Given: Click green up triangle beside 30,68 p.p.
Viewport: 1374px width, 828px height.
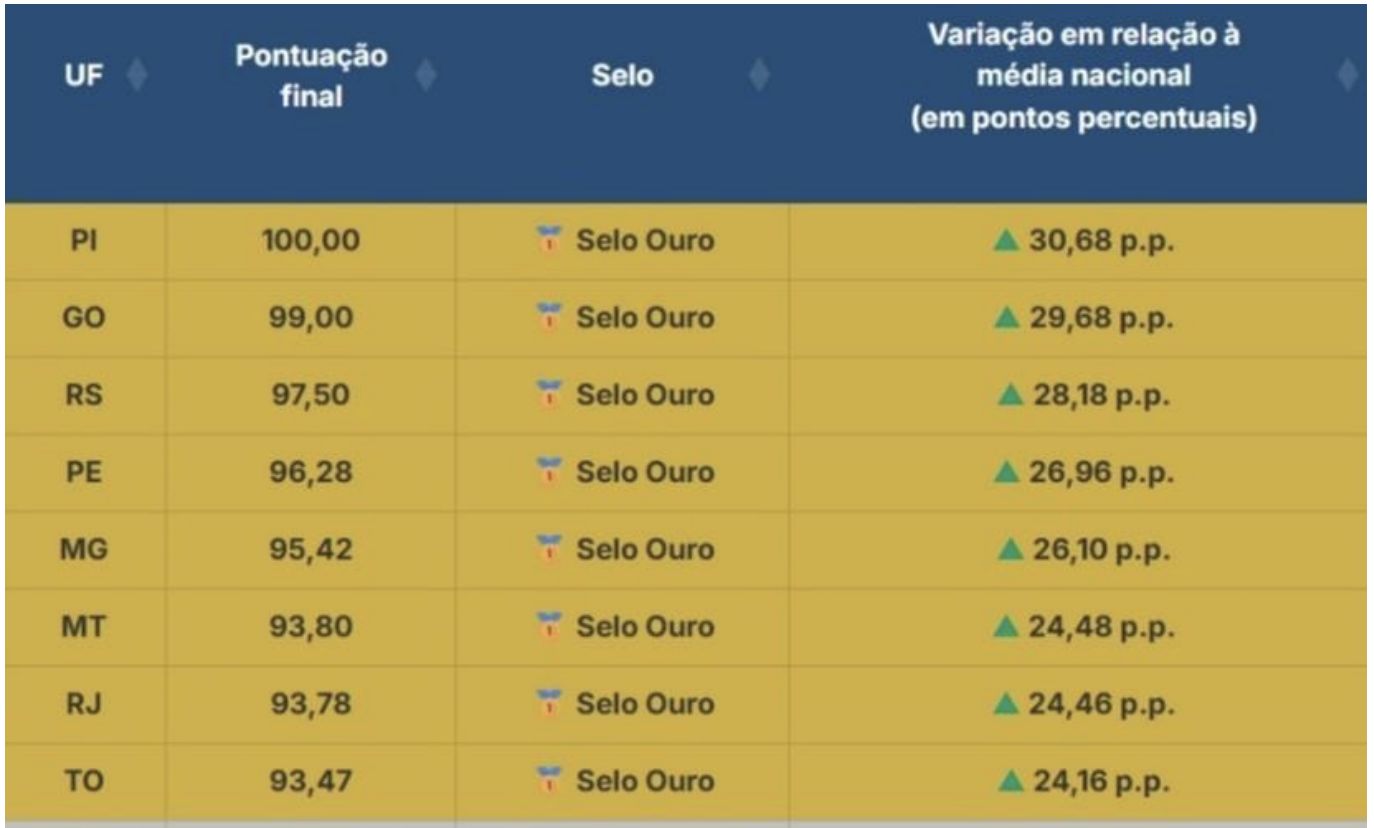Looking at the screenshot, I should point(1005,240).
